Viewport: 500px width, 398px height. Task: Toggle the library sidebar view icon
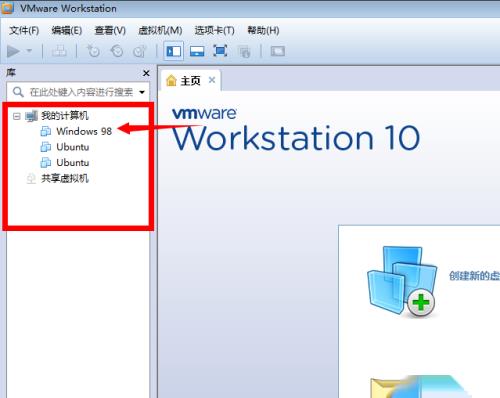point(174,51)
